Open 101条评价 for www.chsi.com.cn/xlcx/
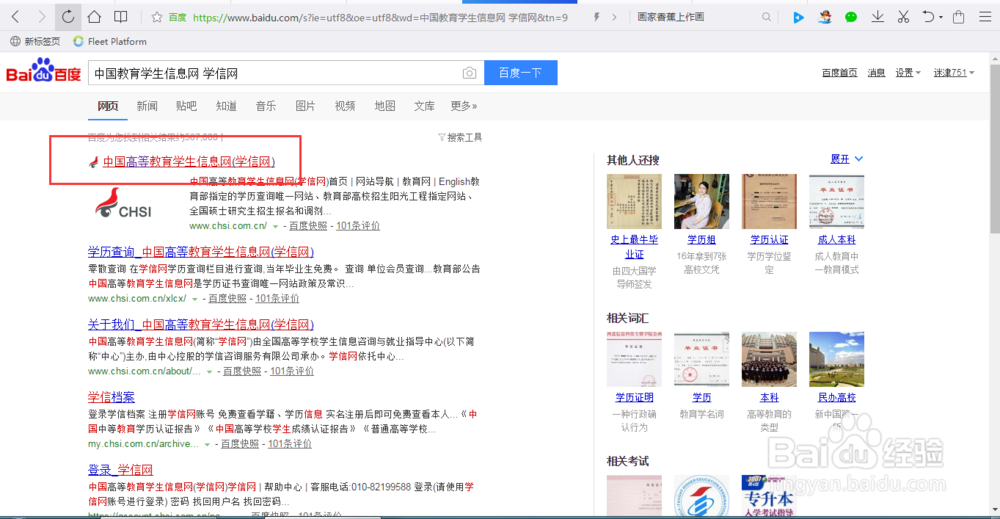The width and height of the screenshot is (1000, 519). pos(277,298)
